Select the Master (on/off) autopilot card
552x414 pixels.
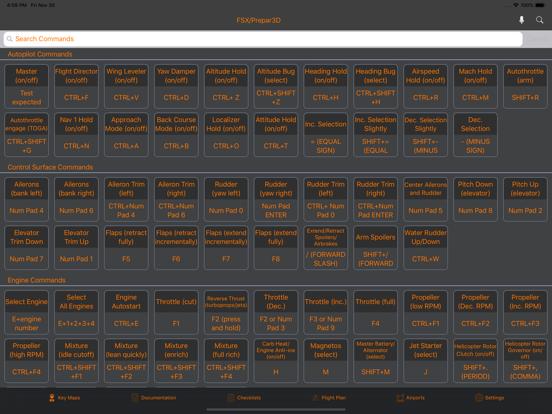[26, 86]
